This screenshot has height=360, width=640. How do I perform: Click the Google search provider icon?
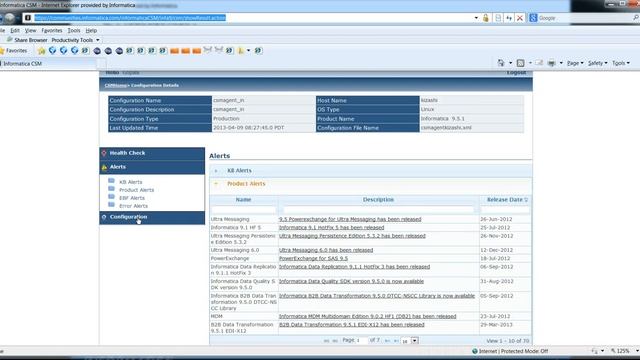coord(533,18)
